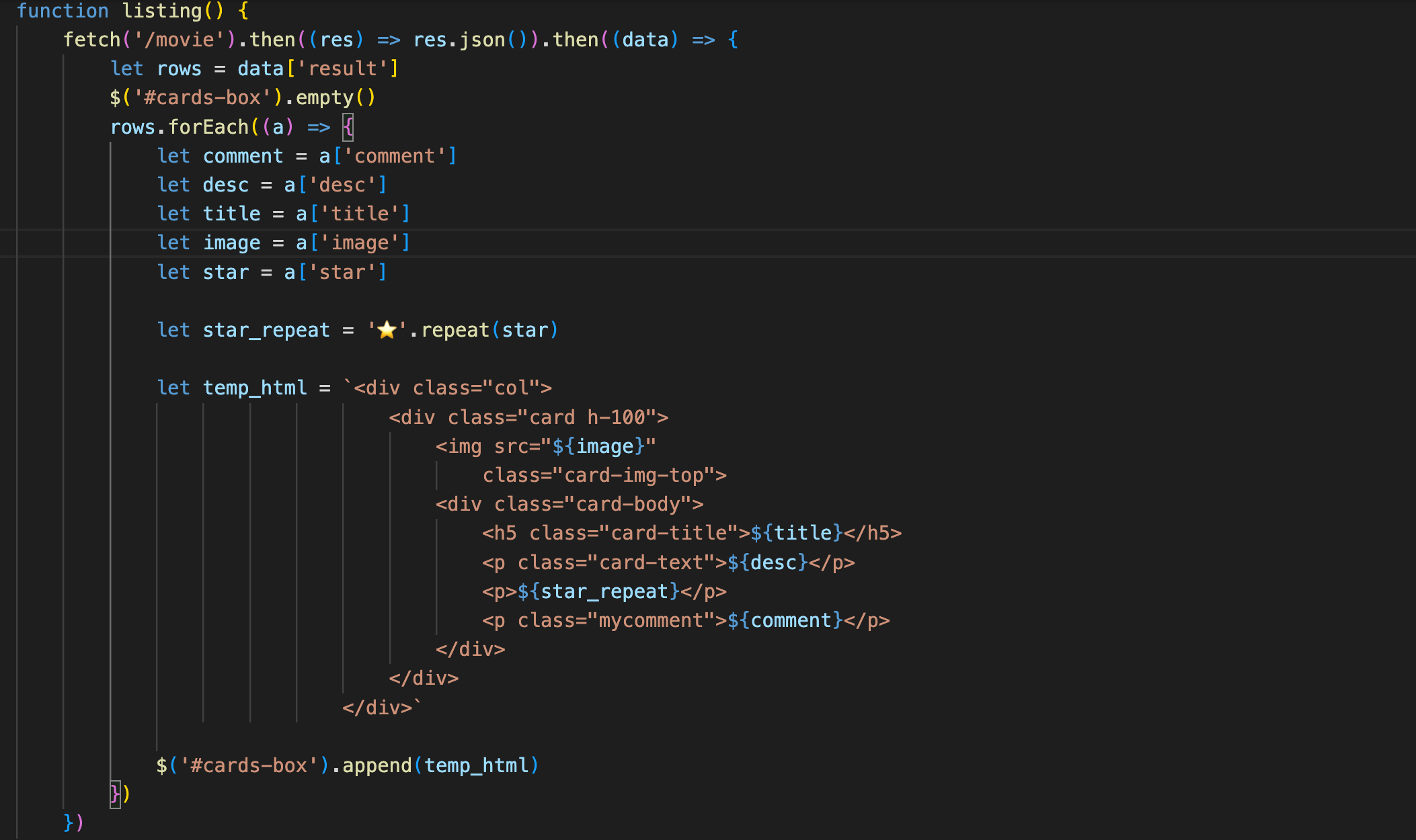
Task: Click the 'function' keyword on the first line
Action: [x=63, y=11]
